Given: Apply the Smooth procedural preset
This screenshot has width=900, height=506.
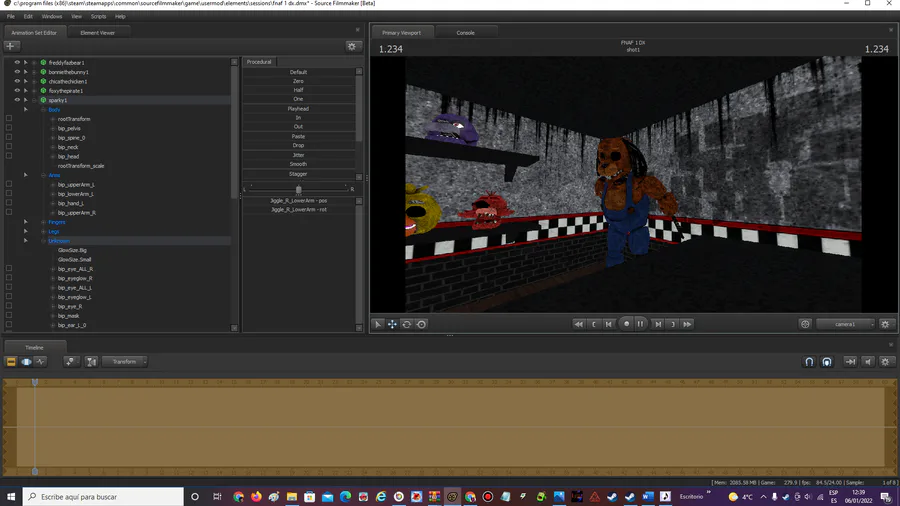Looking at the screenshot, I should point(298,164).
